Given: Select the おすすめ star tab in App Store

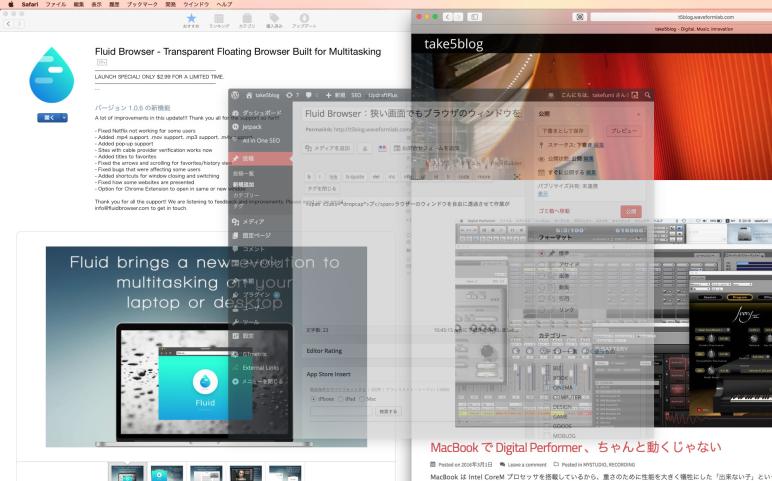Looking at the screenshot, I should tap(191, 21).
